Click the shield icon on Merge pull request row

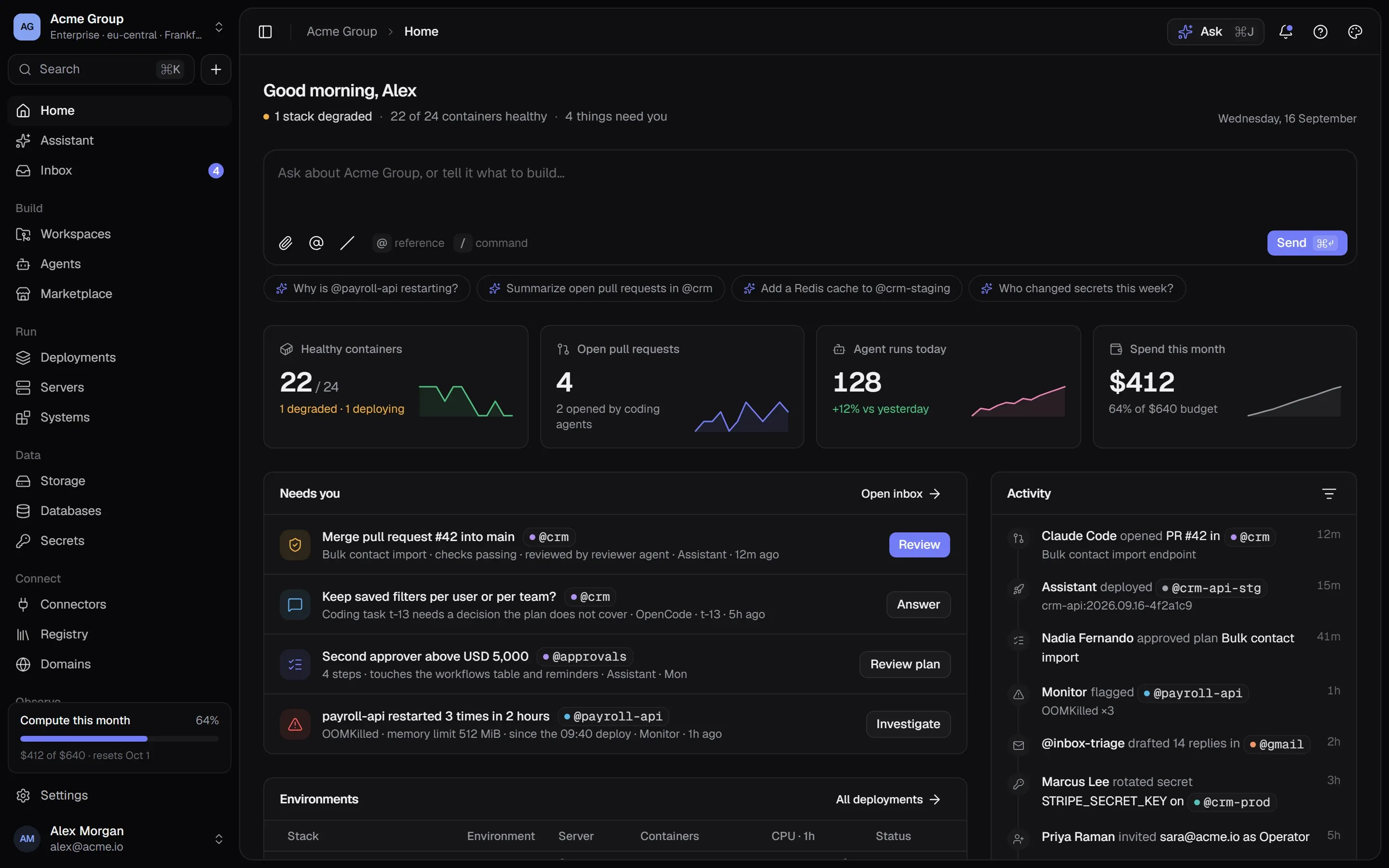pyautogui.click(x=295, y=545)
